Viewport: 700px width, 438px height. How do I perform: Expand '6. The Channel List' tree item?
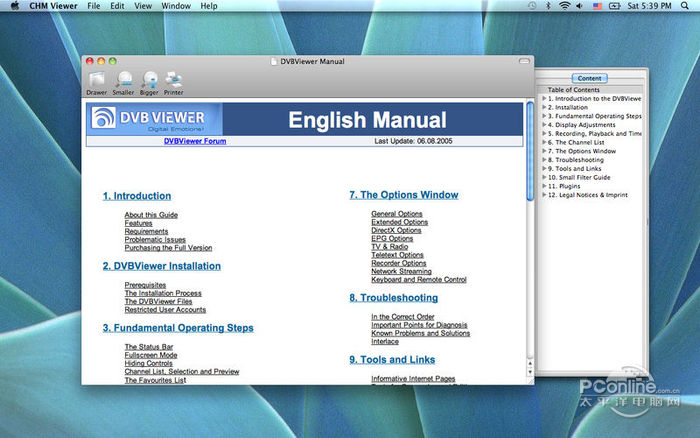pyautogui.click(x=544, y=143)
